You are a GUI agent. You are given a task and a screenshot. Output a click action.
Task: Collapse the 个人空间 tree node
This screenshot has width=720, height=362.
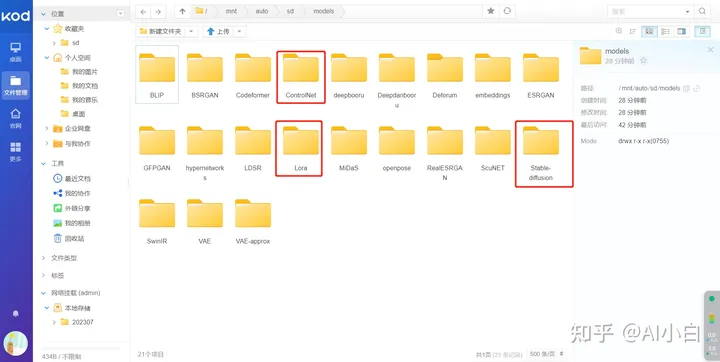[47, 58]
